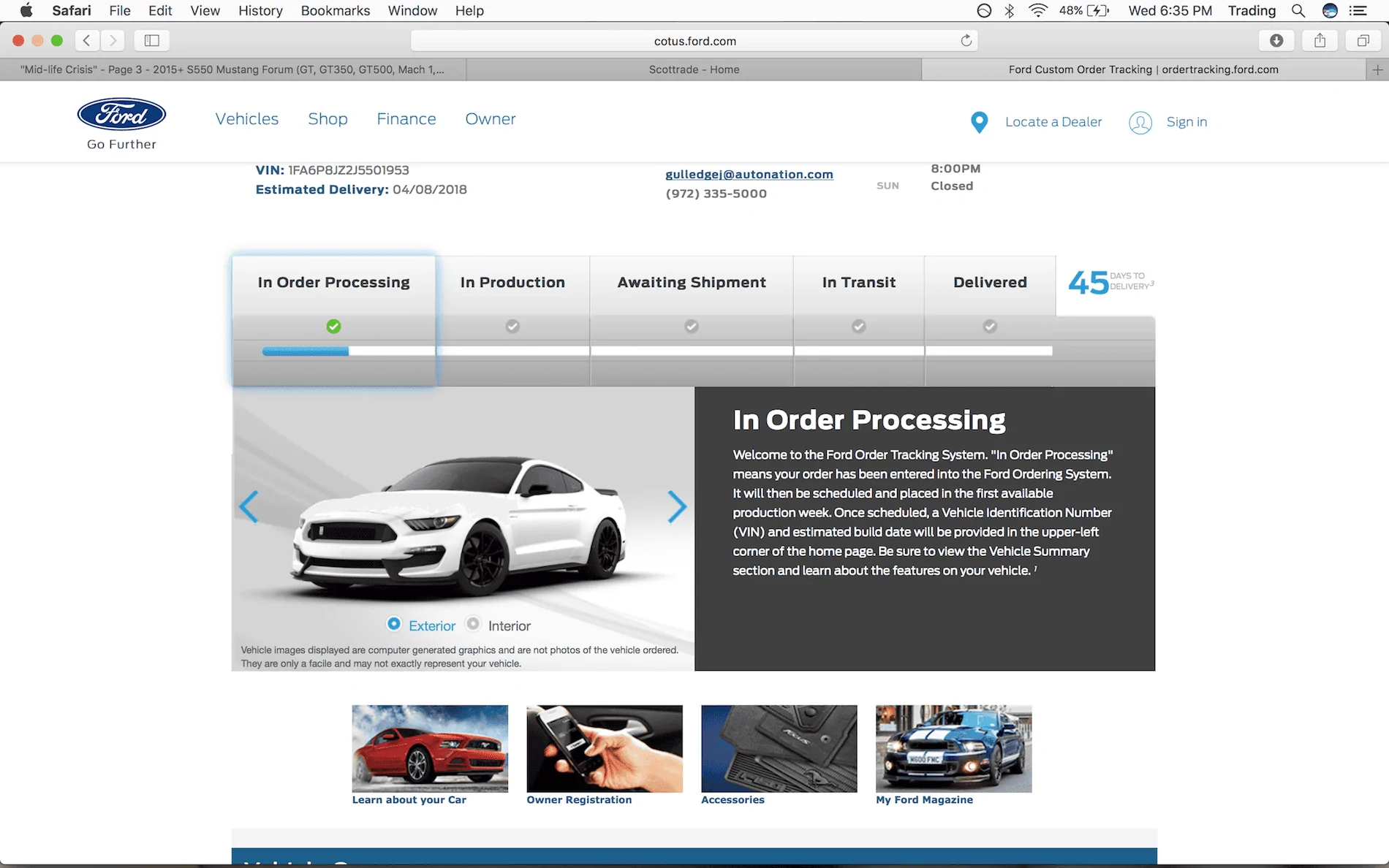
Task: Click the Locate a Dealer map pin icon
Action: click(x=979, y=122)
